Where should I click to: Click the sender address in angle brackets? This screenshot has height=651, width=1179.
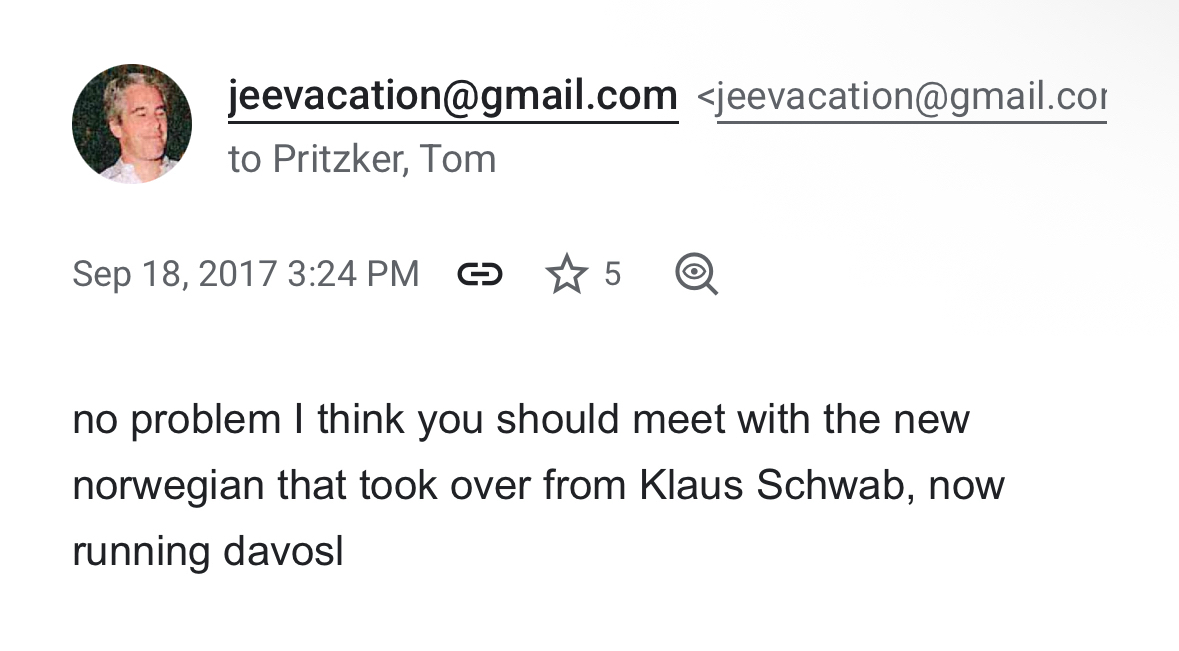pyautogui.click(x=910, y=97)
